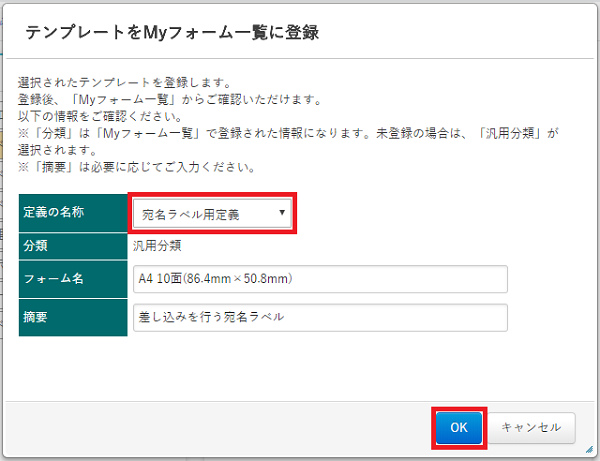Click the note ※「摘要」は必要に応じてご入力ください。
This screenshot has width=600, height=461.
pos(137,167)
